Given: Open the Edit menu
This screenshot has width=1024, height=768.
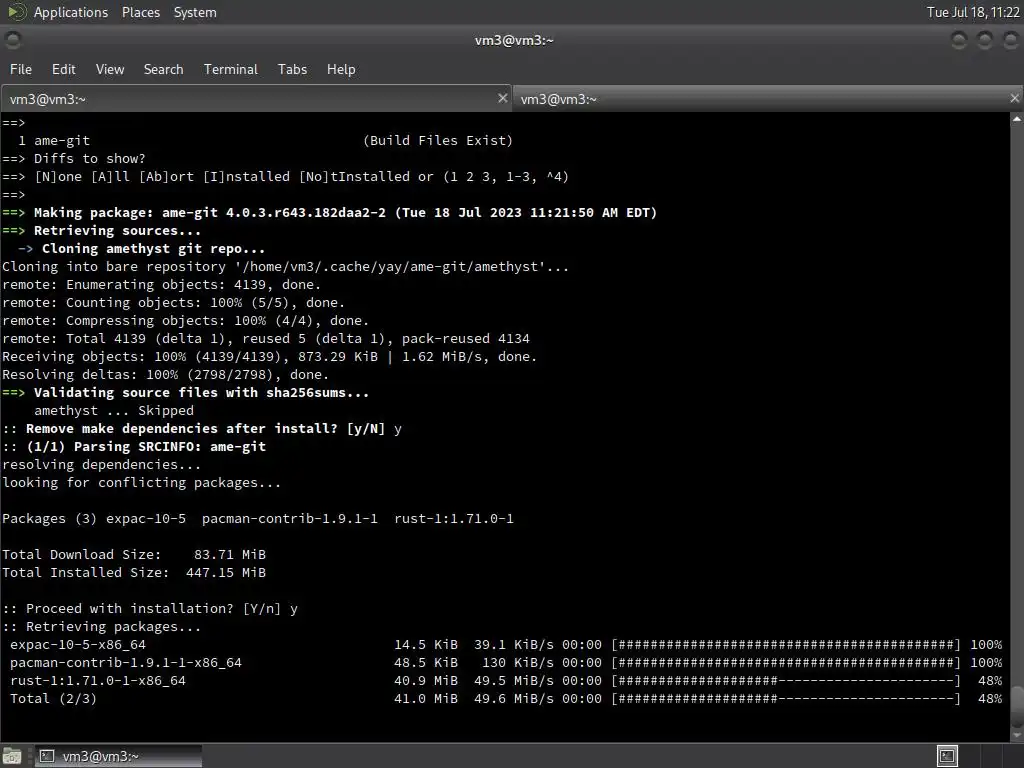Looking at the screenshot, I should click(x=63, y=69).
